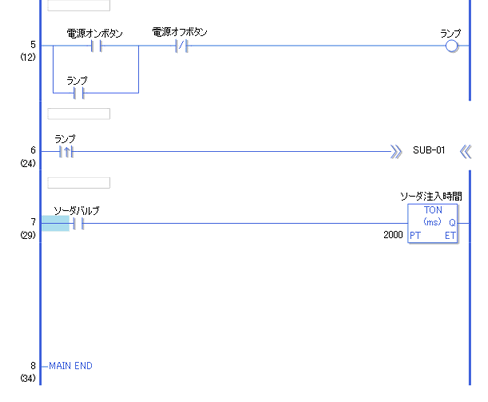Select the 電源オンボタン normally open contact
488x402 pixels.
click(96, 46)
